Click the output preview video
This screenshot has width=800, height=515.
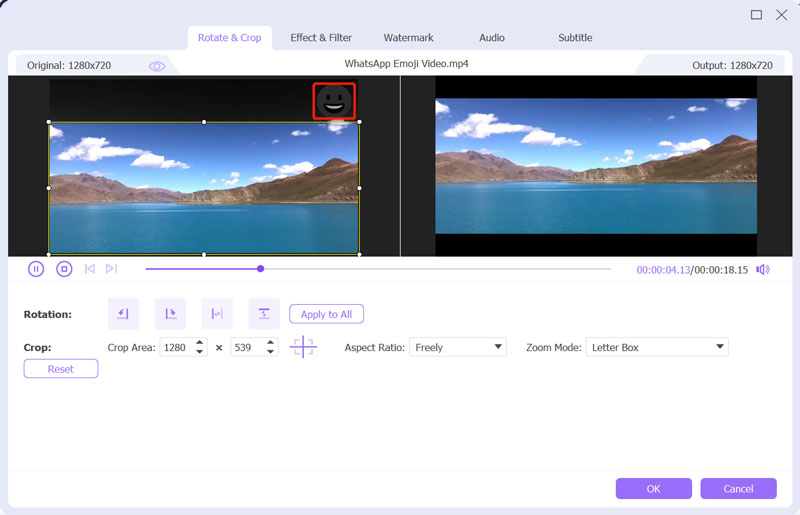pyautogui.click(x=596, y=166)
